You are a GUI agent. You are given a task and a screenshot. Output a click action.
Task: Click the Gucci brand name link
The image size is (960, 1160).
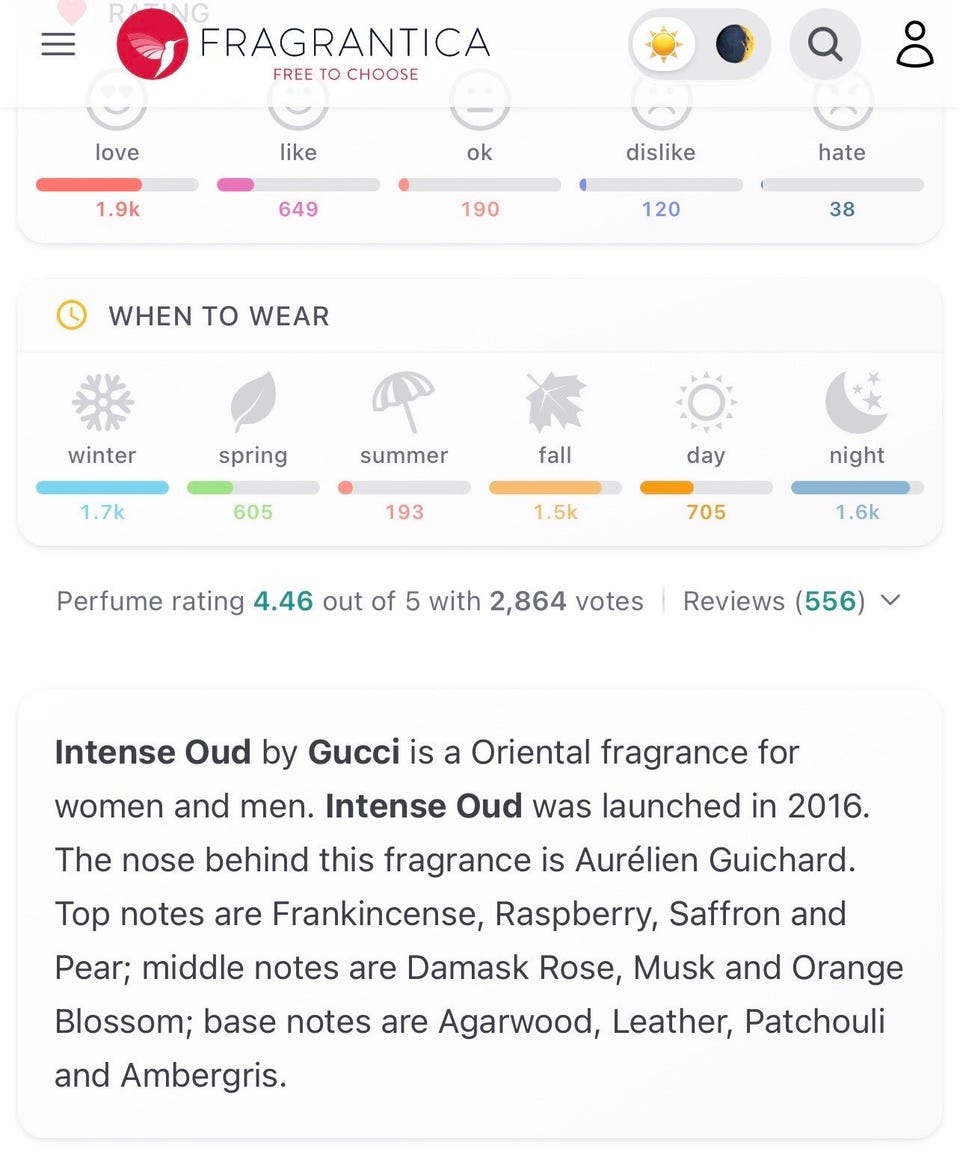coord(354,752)
